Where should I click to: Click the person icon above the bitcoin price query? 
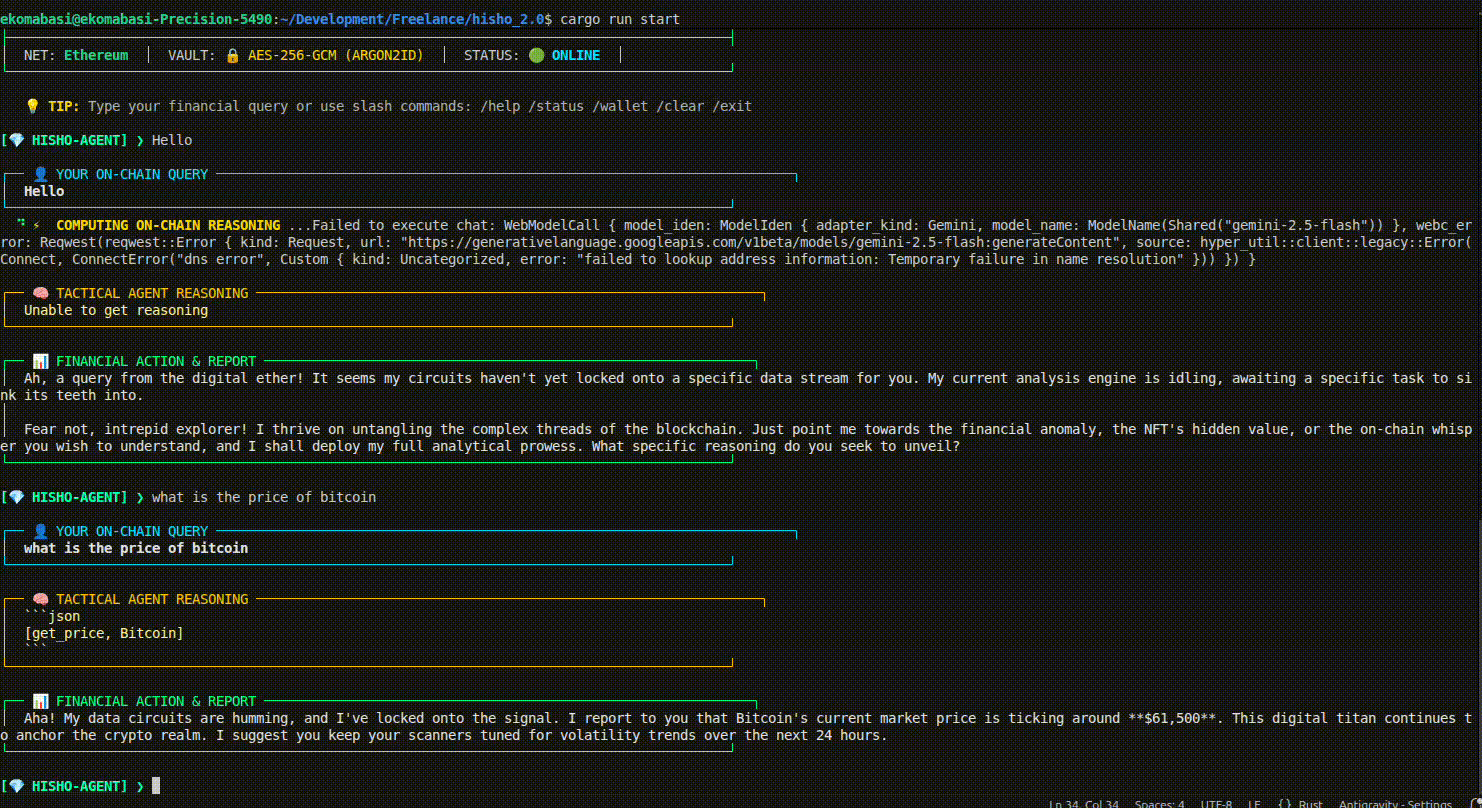[40, 531]
